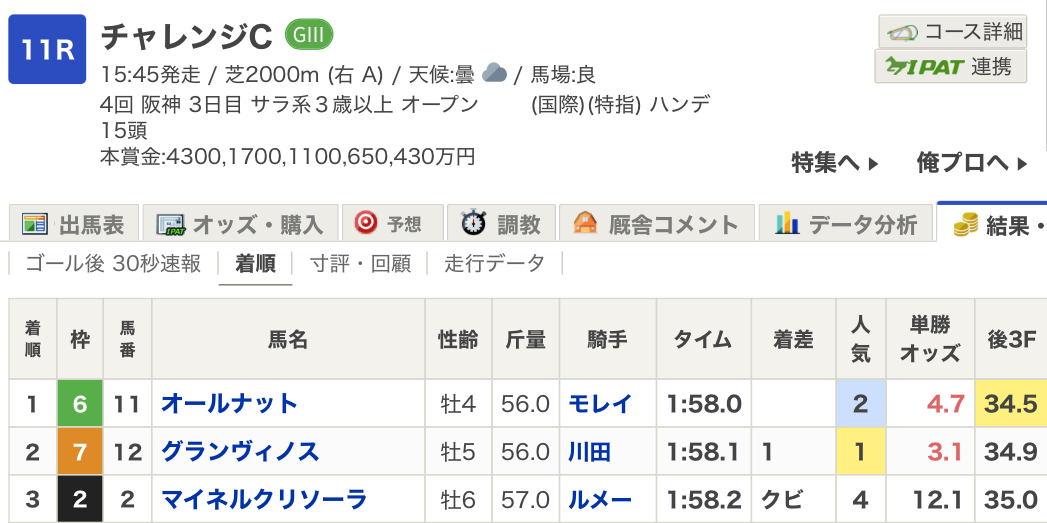The height and width of the screenshot is (523, 1047).
Task: Click the cloudy weather icon
Action: coord(494,72)
